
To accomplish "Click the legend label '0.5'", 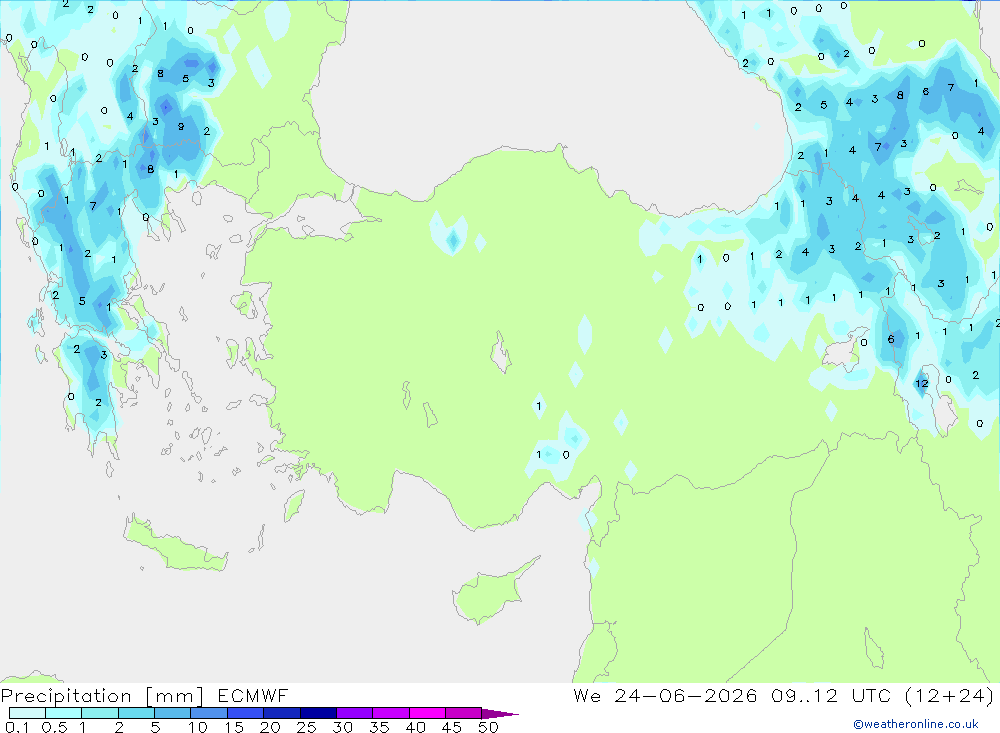I will (54, 727).
